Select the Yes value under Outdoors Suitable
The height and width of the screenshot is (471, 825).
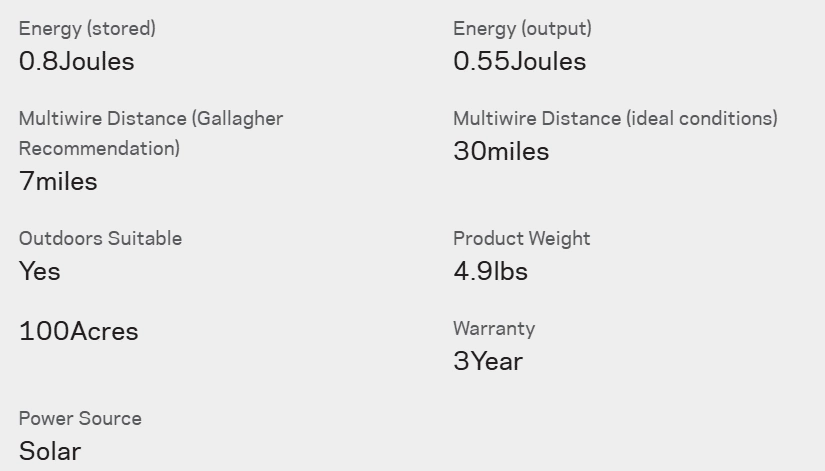point(40,272)
